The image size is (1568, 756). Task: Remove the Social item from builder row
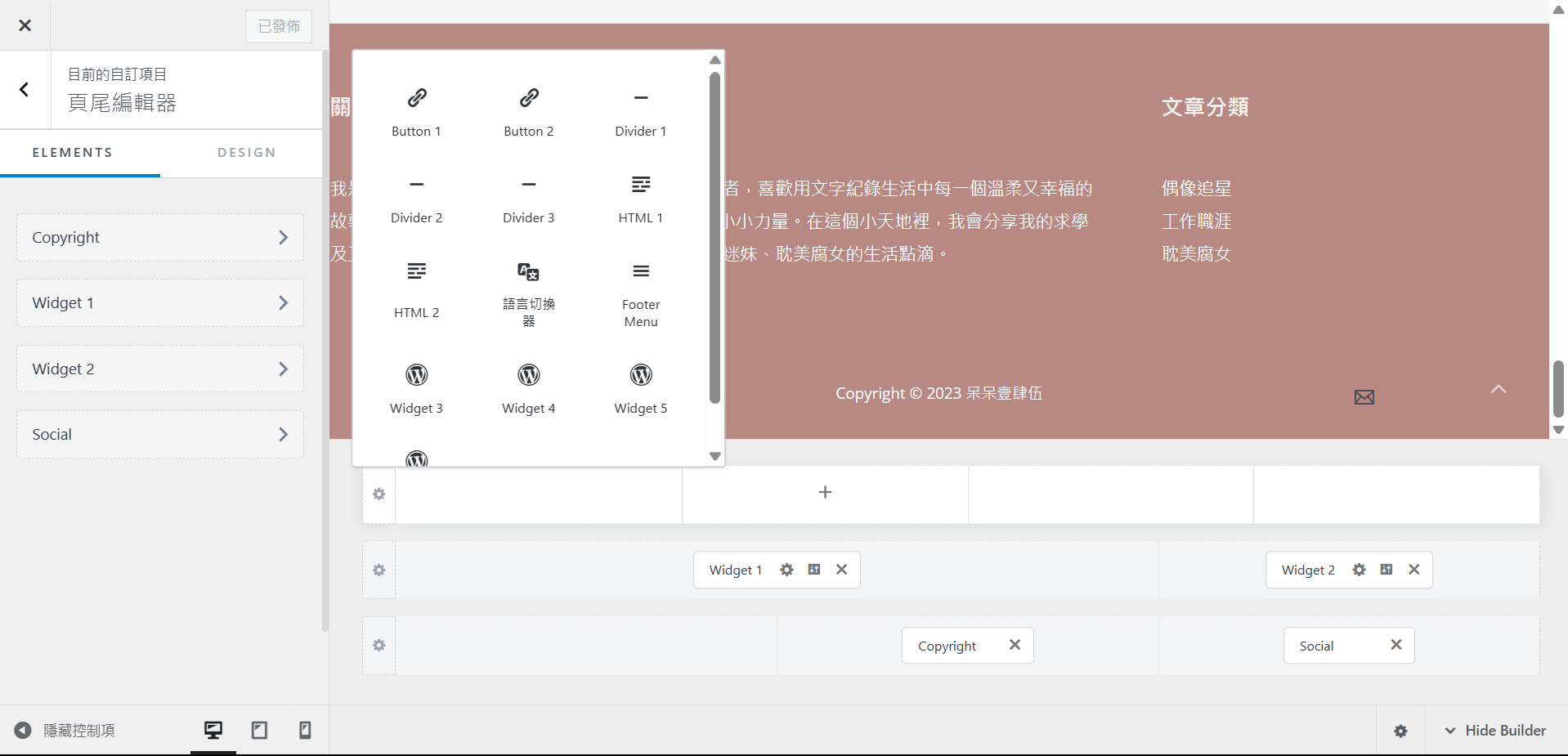coord(1396,645)
